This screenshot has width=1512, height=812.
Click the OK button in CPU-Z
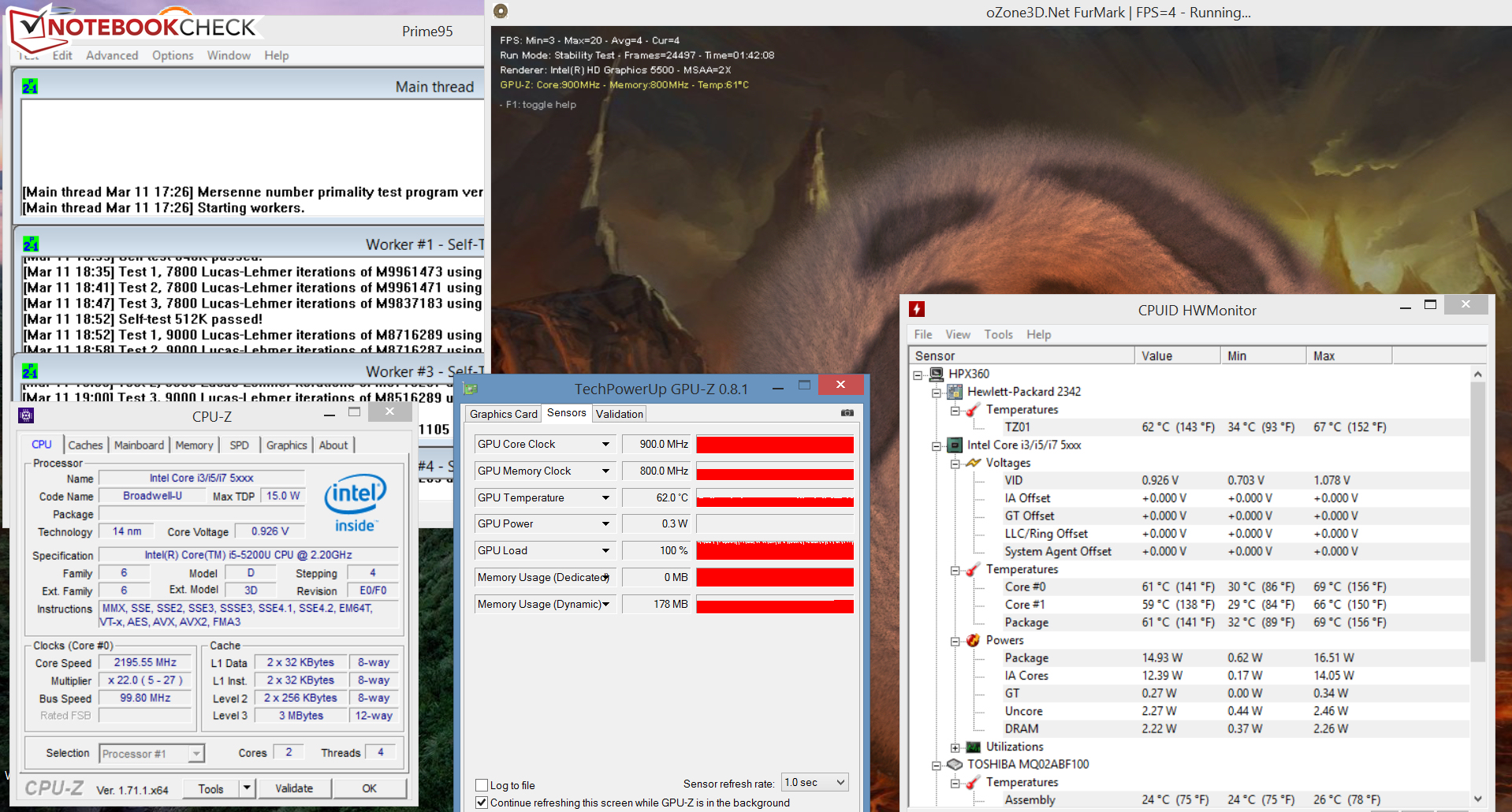(x=370, y=788)
